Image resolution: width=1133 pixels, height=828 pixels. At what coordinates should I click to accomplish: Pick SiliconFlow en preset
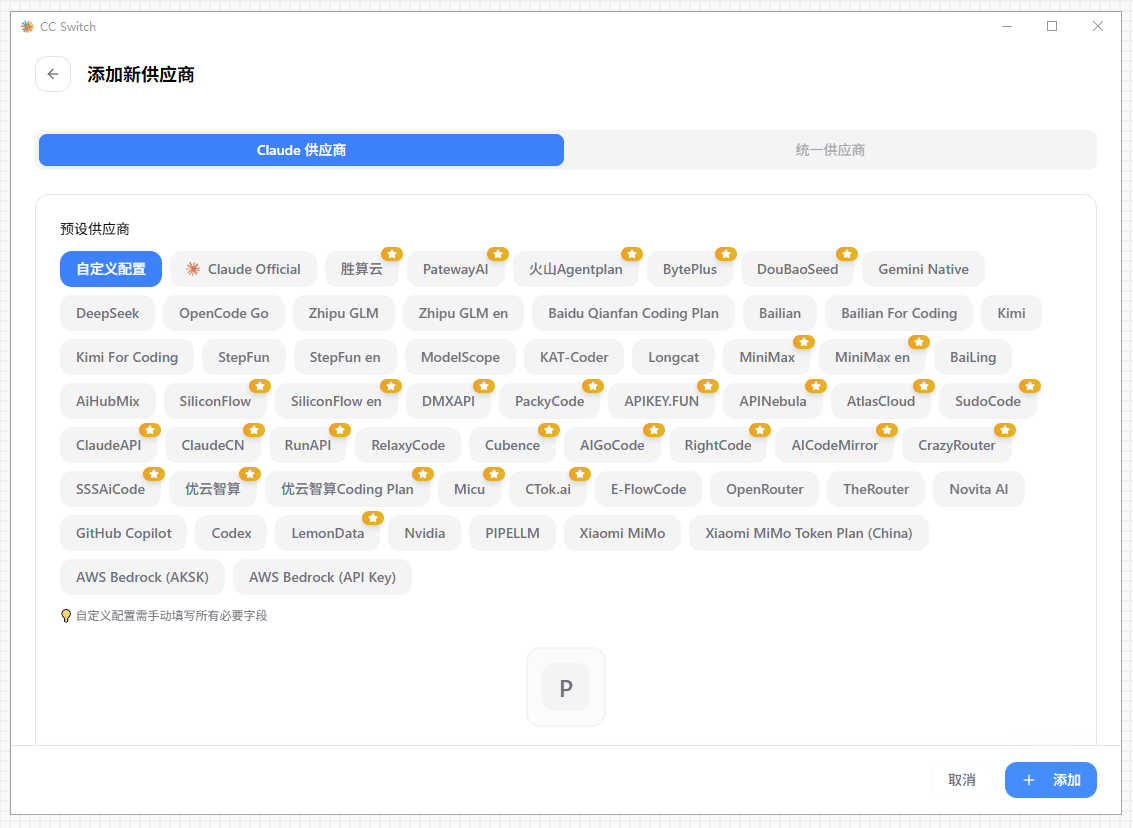336,401
